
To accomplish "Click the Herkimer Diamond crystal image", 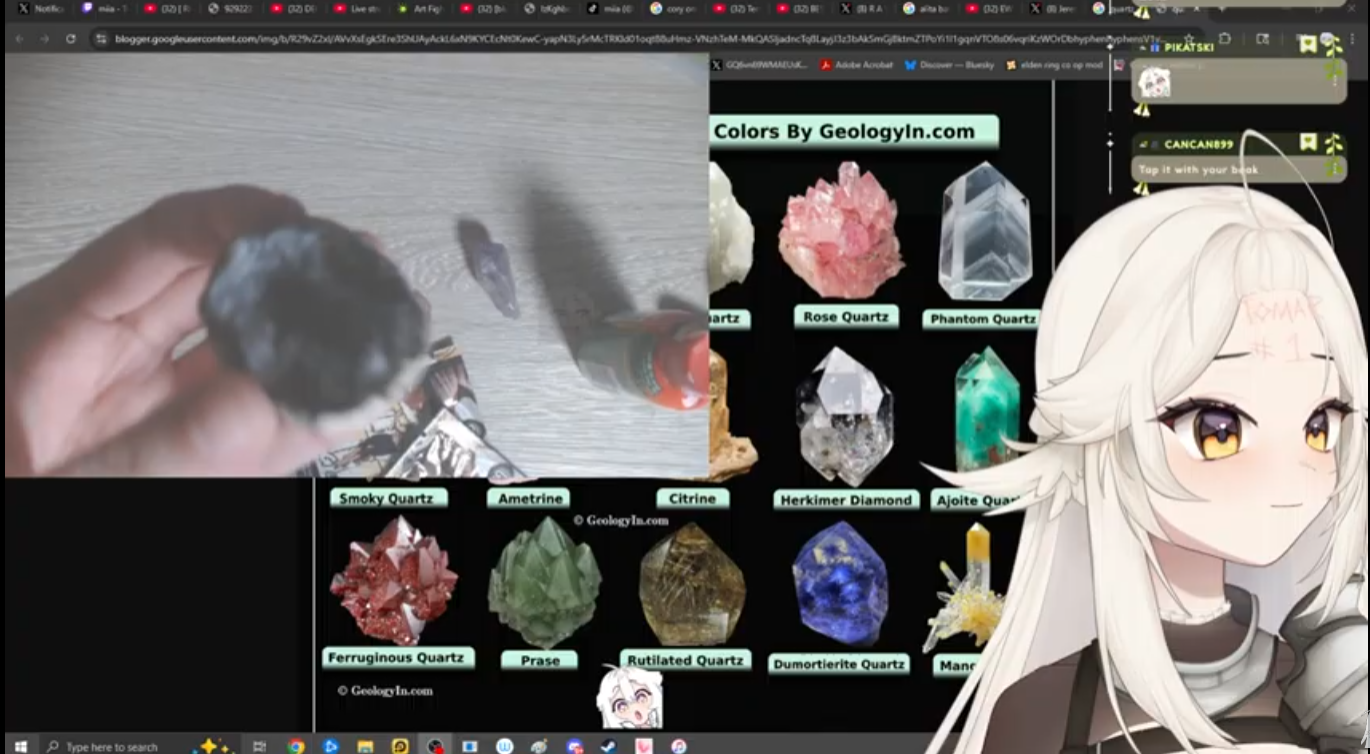I will coord(845,417).
